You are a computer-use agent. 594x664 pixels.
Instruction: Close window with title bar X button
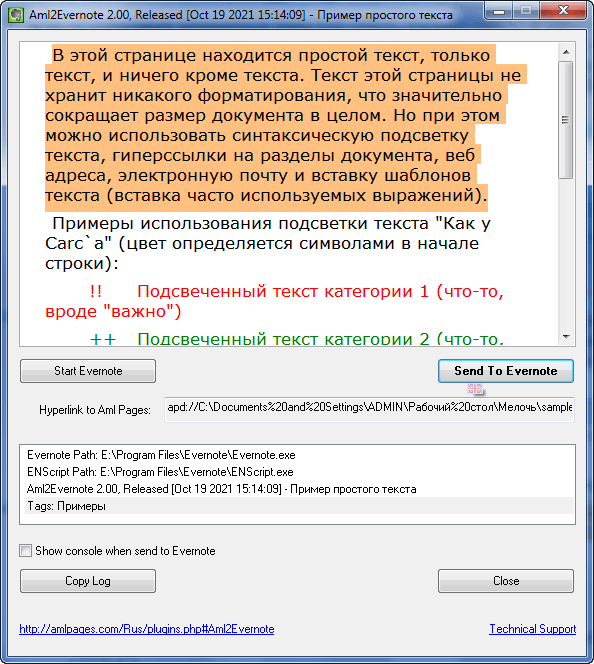pyautogui.click(x=563, y=11)
